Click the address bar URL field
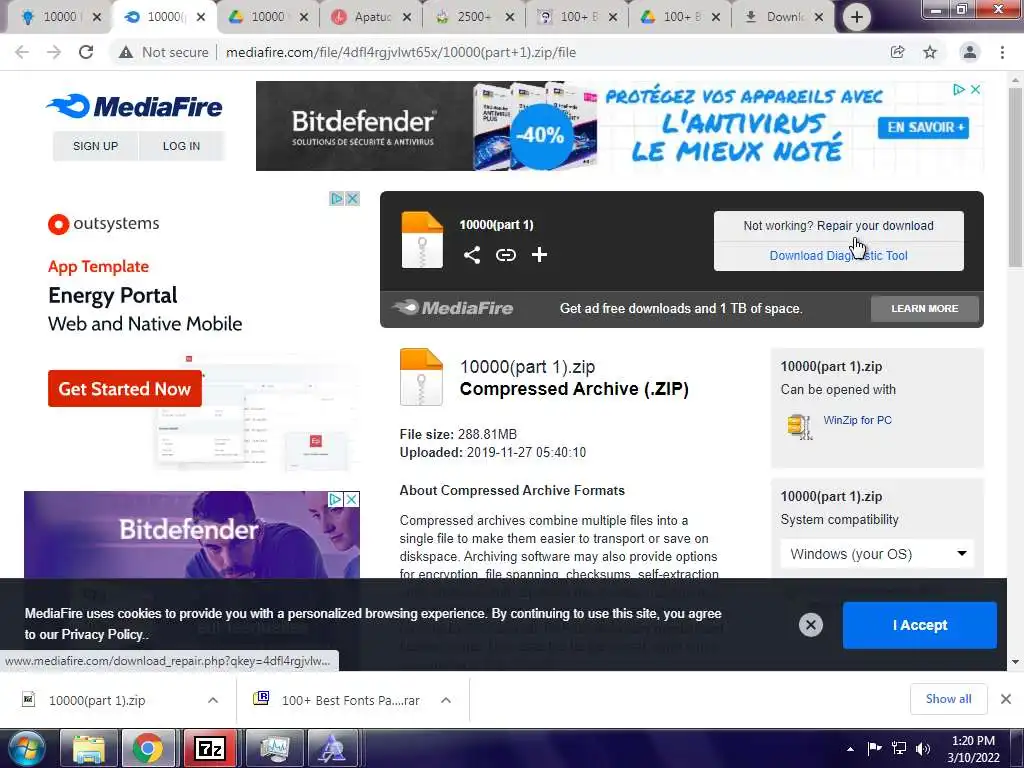 click(400, 52)
